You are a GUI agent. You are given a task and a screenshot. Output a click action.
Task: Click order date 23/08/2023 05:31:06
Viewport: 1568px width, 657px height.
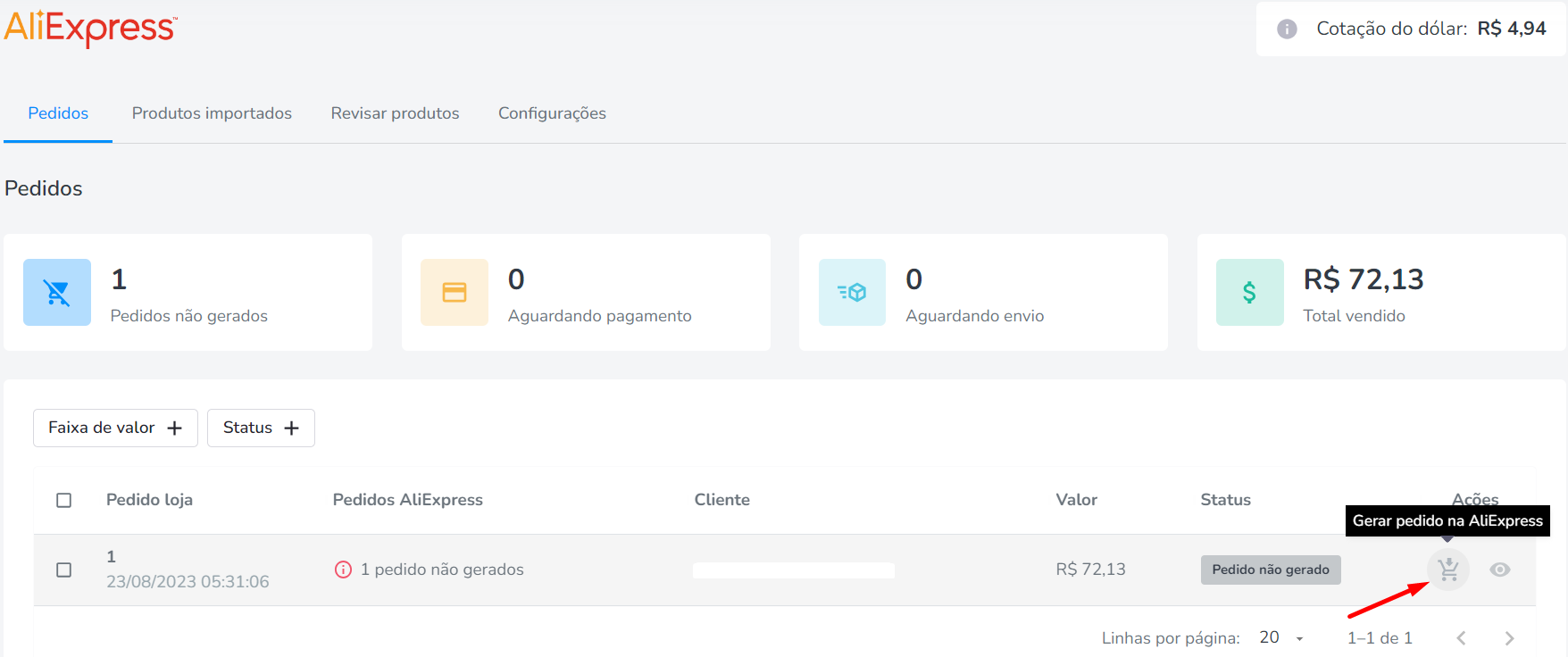pos(188,581)
